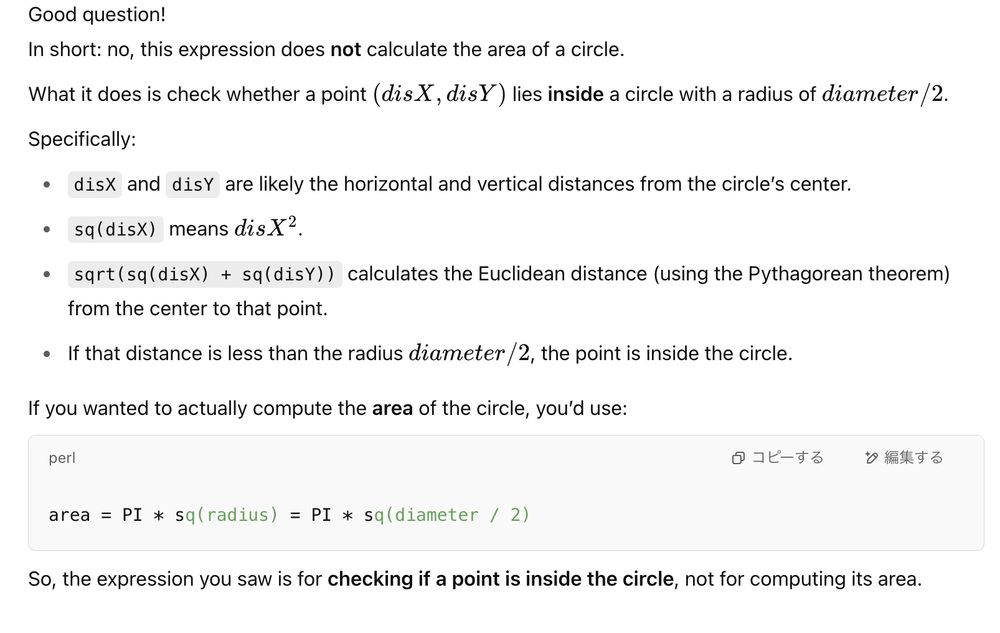The image size is (1000, 633).
Task: Click the 'Specifically:' heading text
Action: tap(82, 139)
